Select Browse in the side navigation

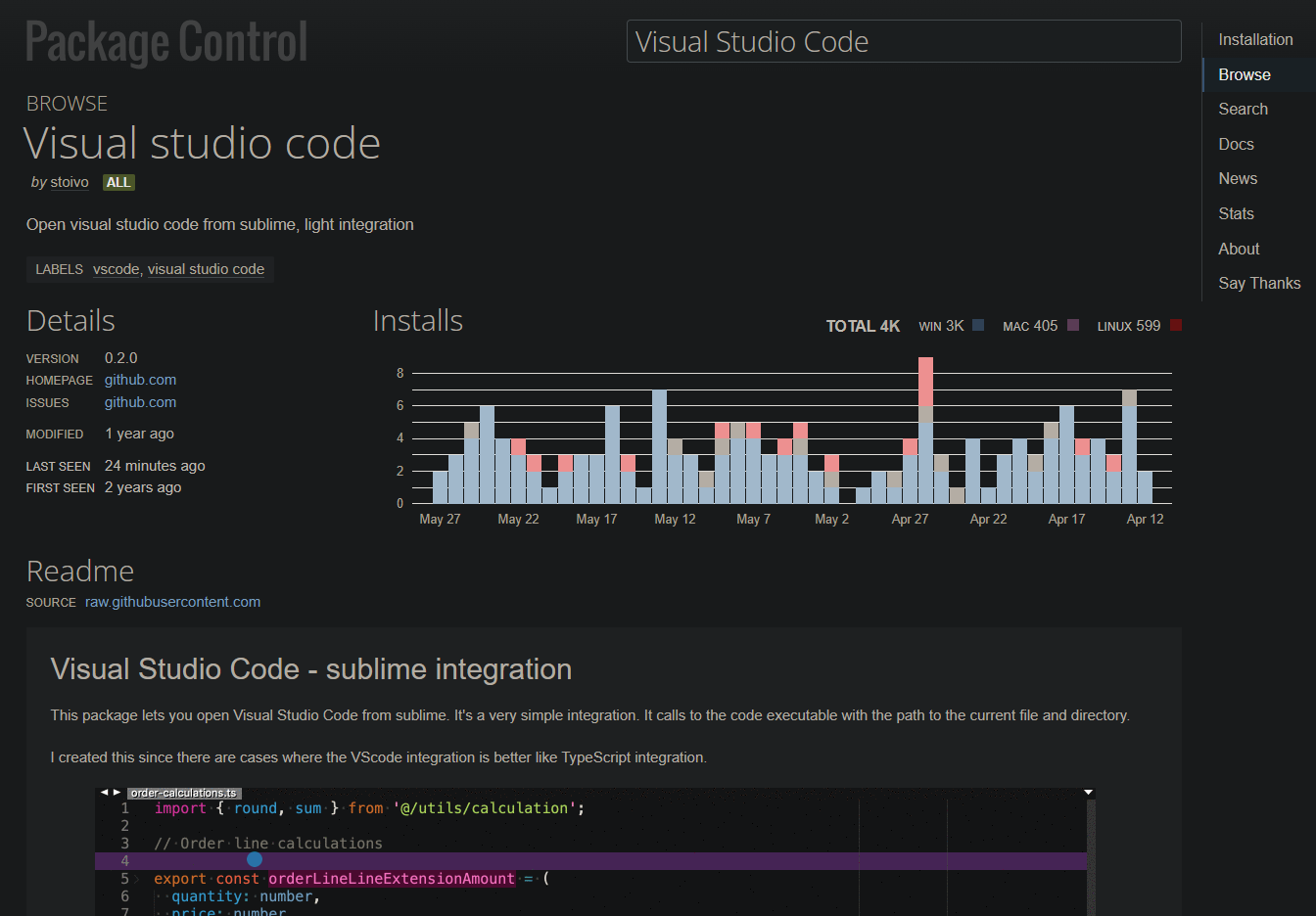click(1245, 75)
